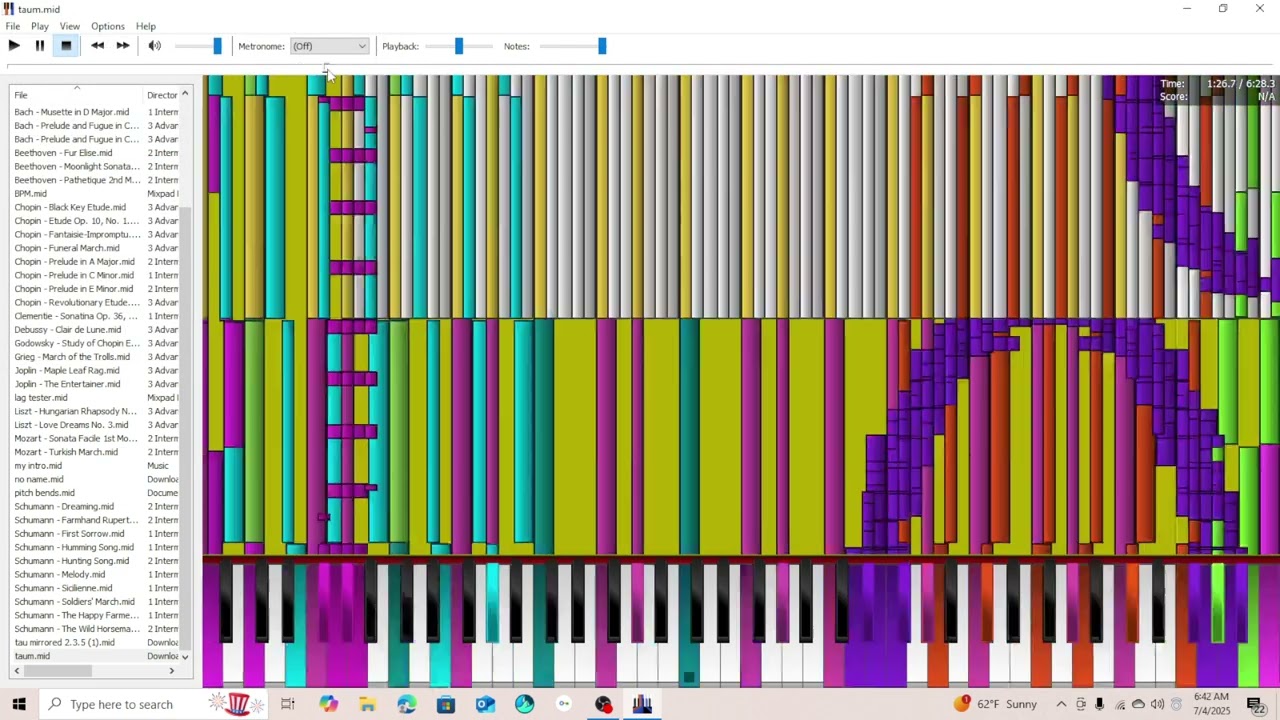Skip forward with the fast-forward icon

click(123, 46)
